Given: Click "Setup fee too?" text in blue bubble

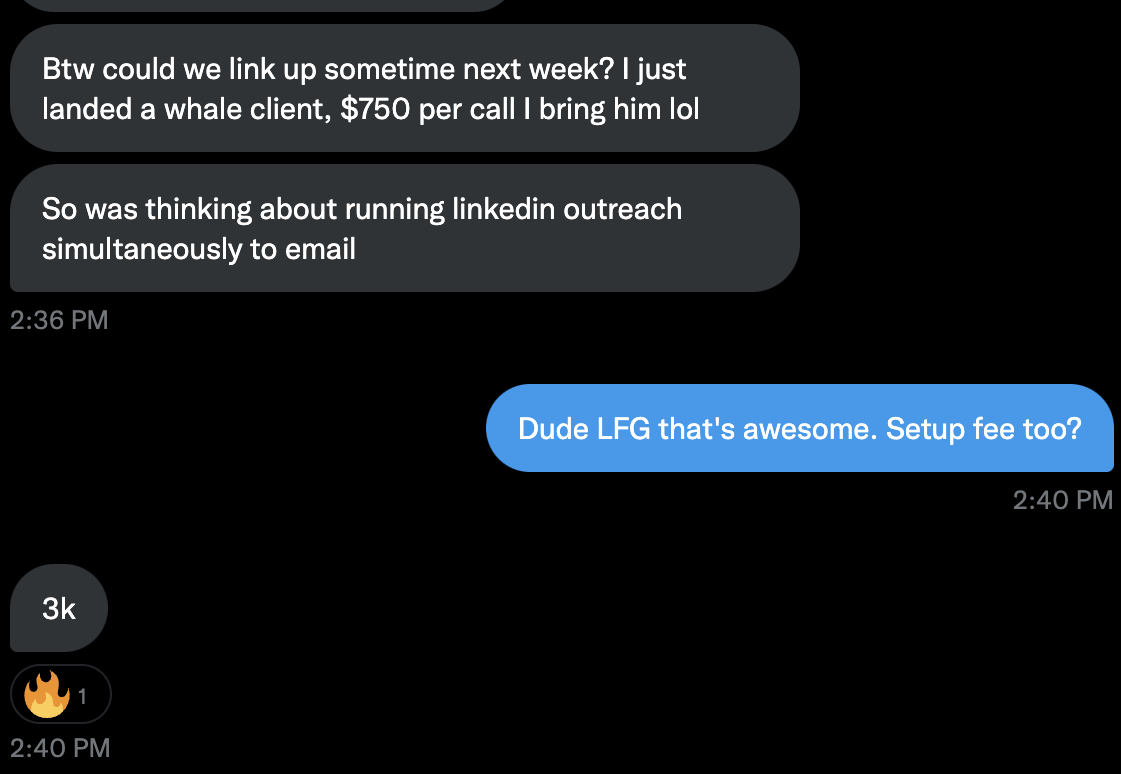Looking at the screenshot, I should 984,429.
